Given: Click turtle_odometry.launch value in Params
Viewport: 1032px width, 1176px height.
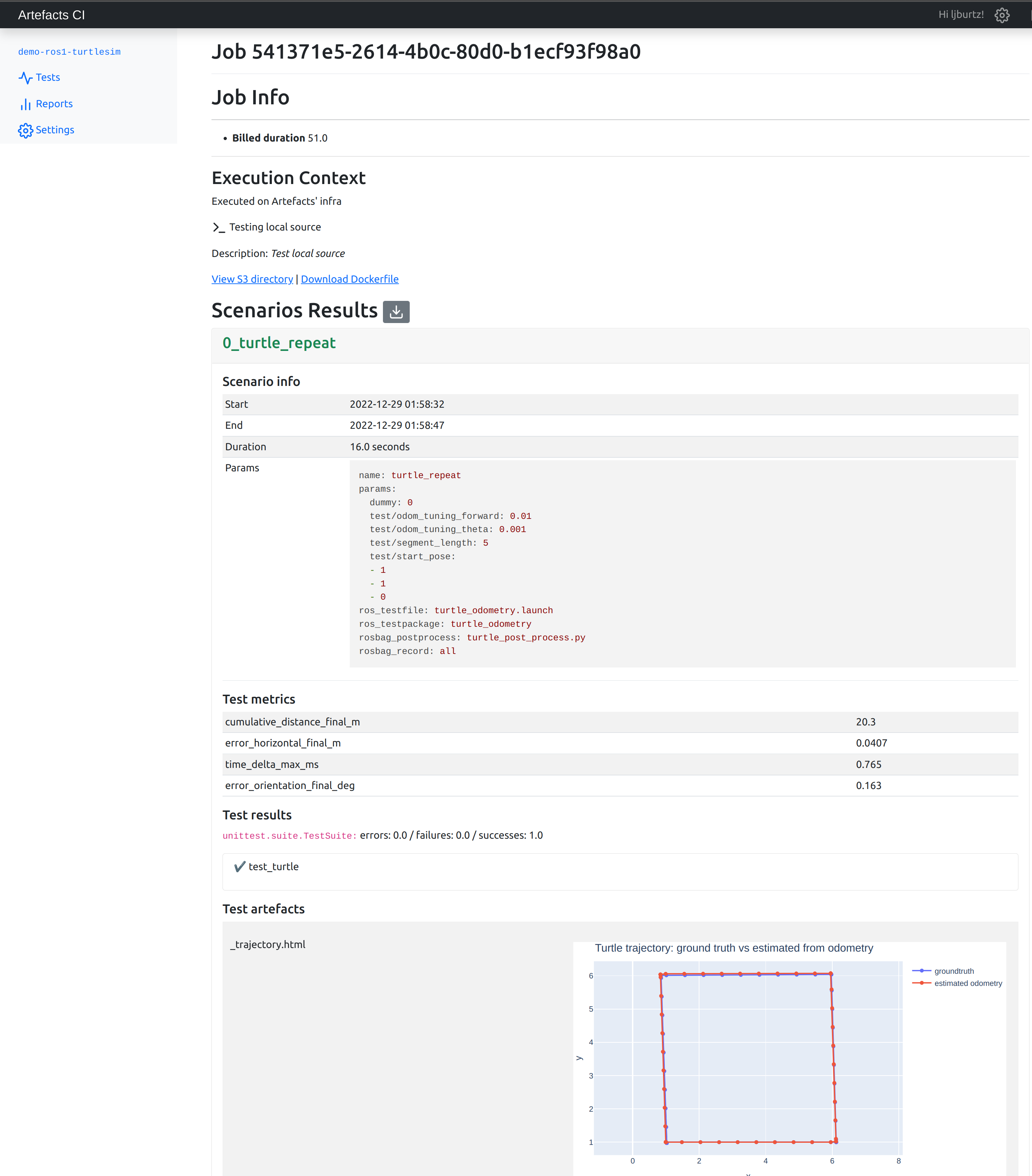Looking at the screenshot, I should (x=494, y=610).
